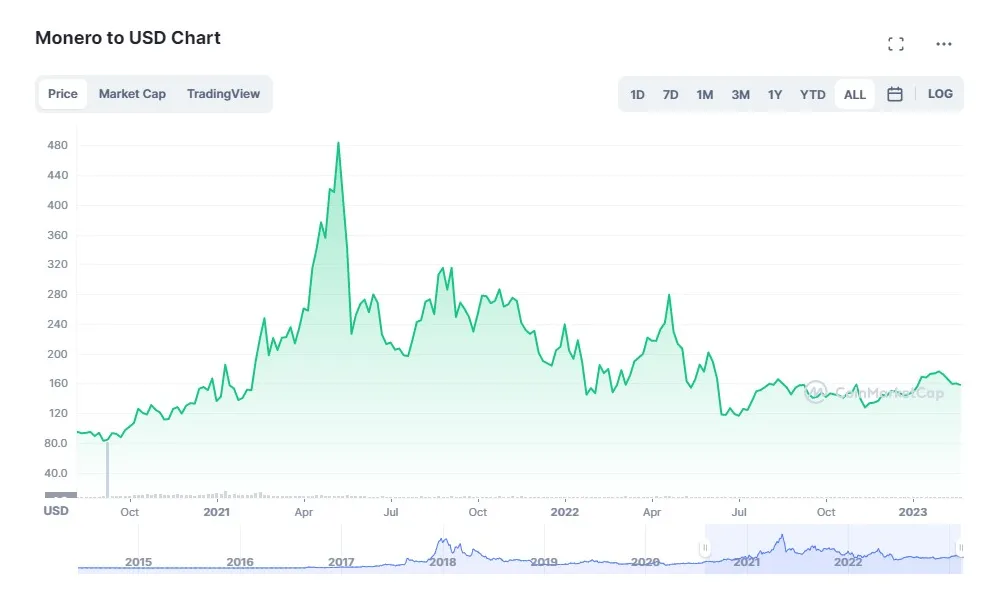Enable logarithmic scale with LOG

point(940,93)
